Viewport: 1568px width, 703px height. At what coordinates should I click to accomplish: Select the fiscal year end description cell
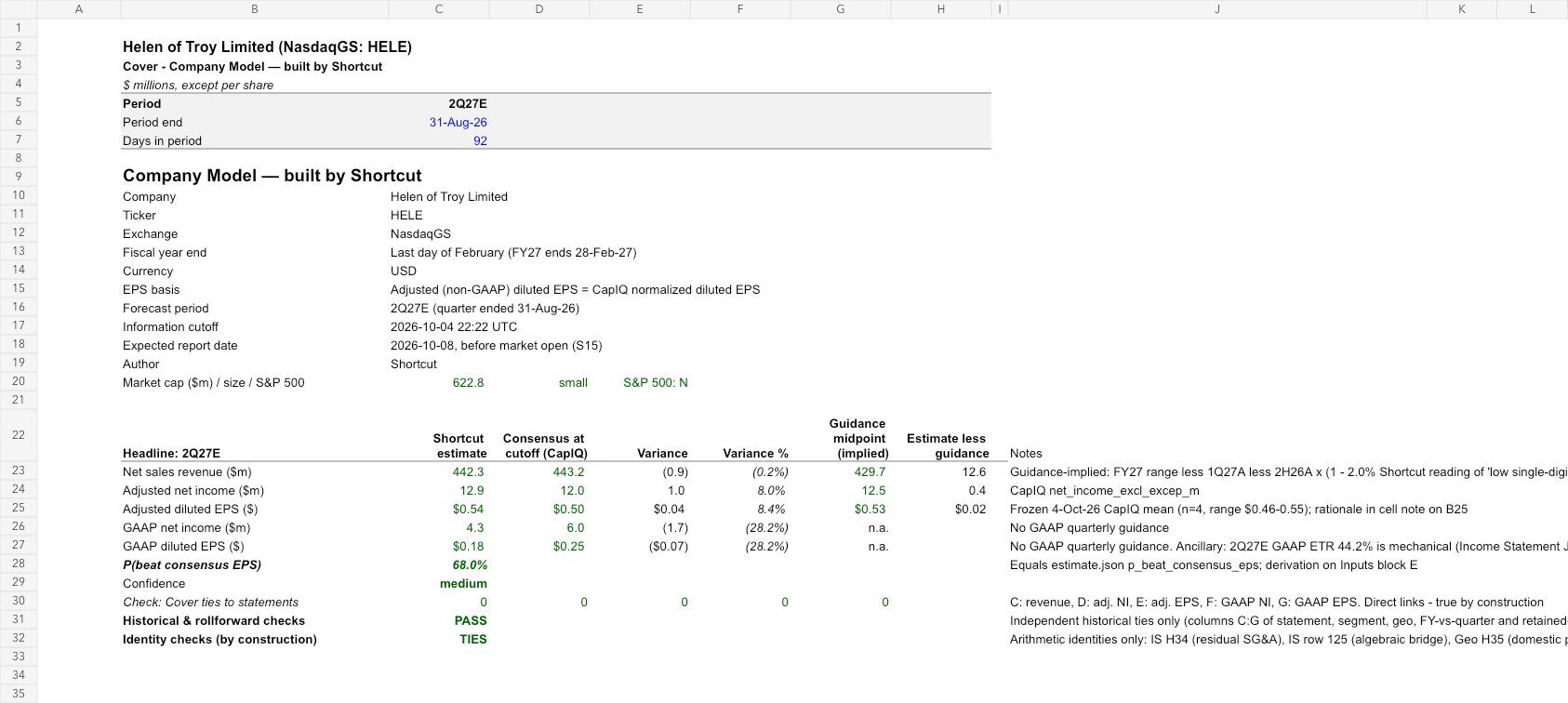(x=513, y=252)
